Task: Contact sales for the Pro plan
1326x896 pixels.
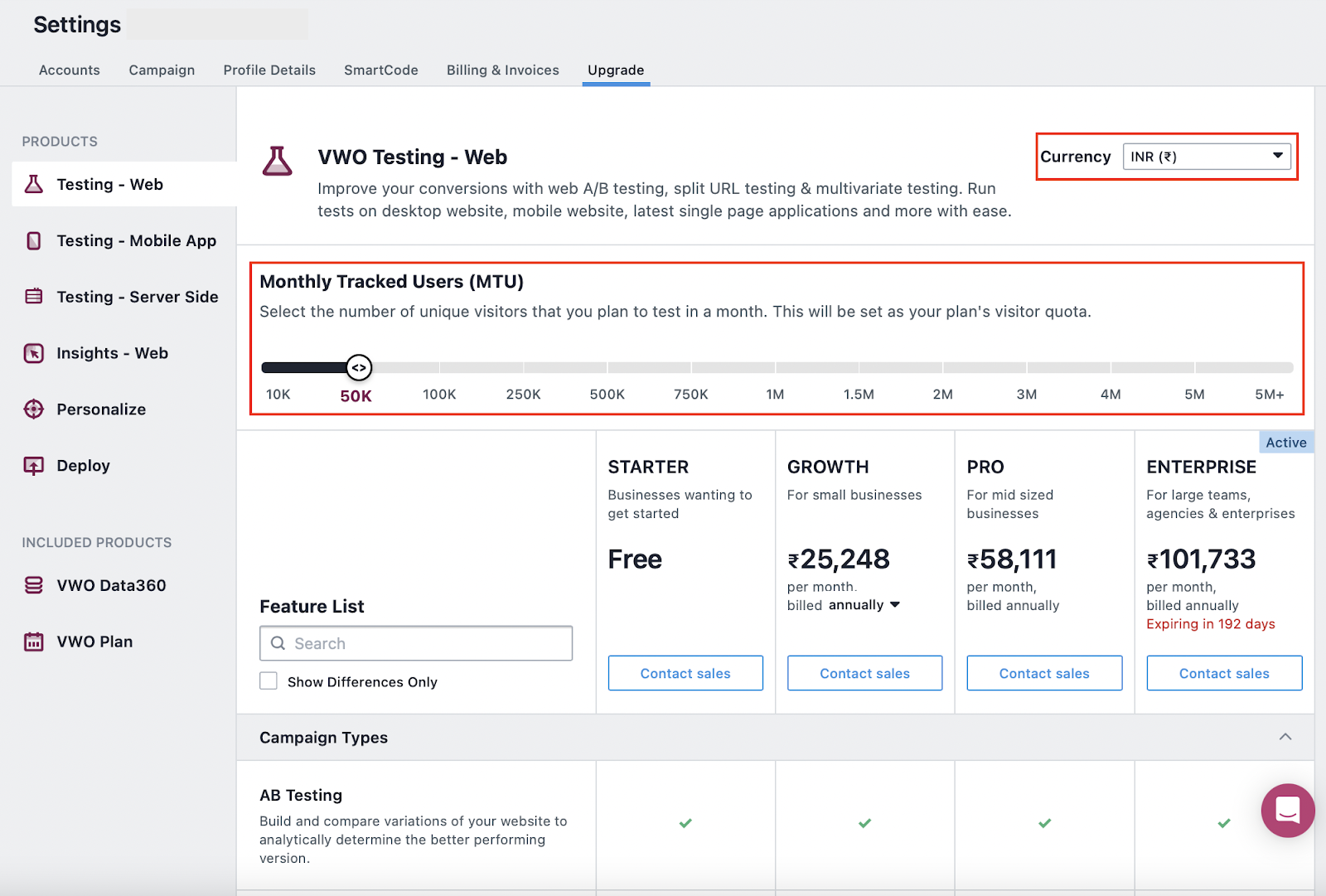Action: pyautogui.click(x=1044, y=673)
